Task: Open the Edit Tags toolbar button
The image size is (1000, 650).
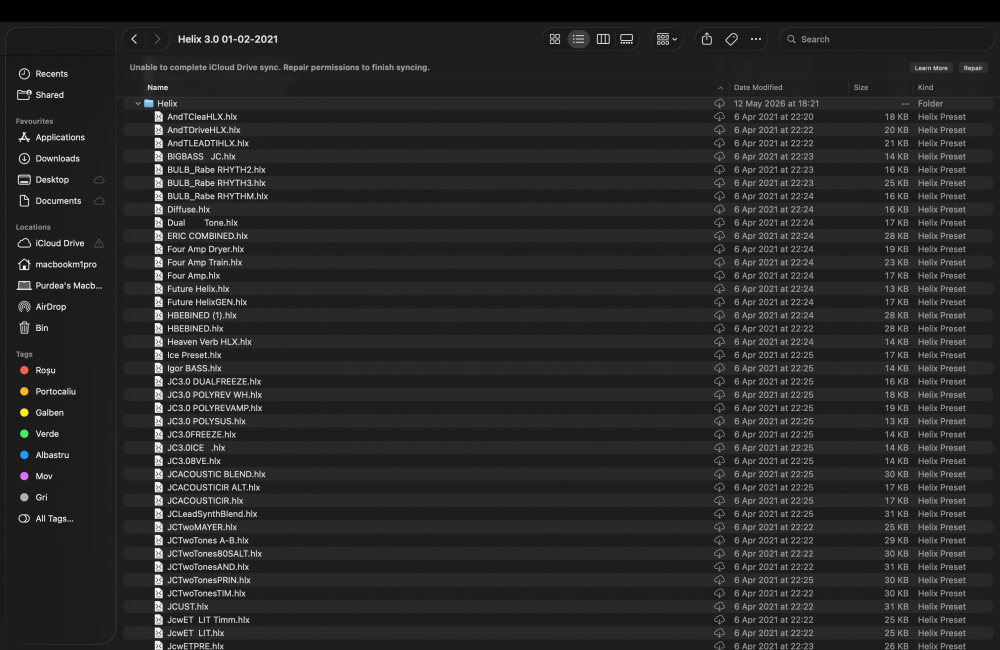Action: click(732, 39)
